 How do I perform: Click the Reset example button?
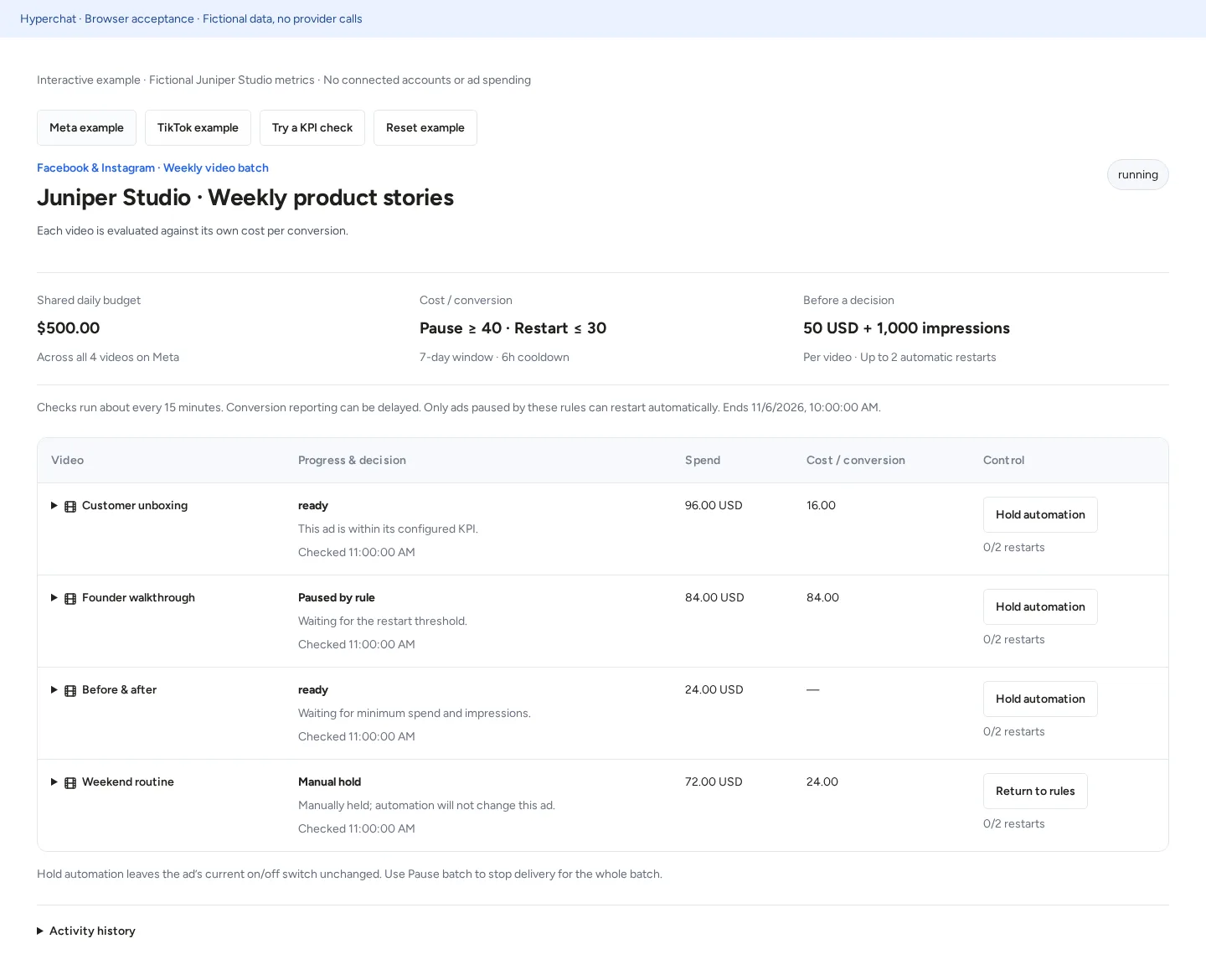[425, 127]
